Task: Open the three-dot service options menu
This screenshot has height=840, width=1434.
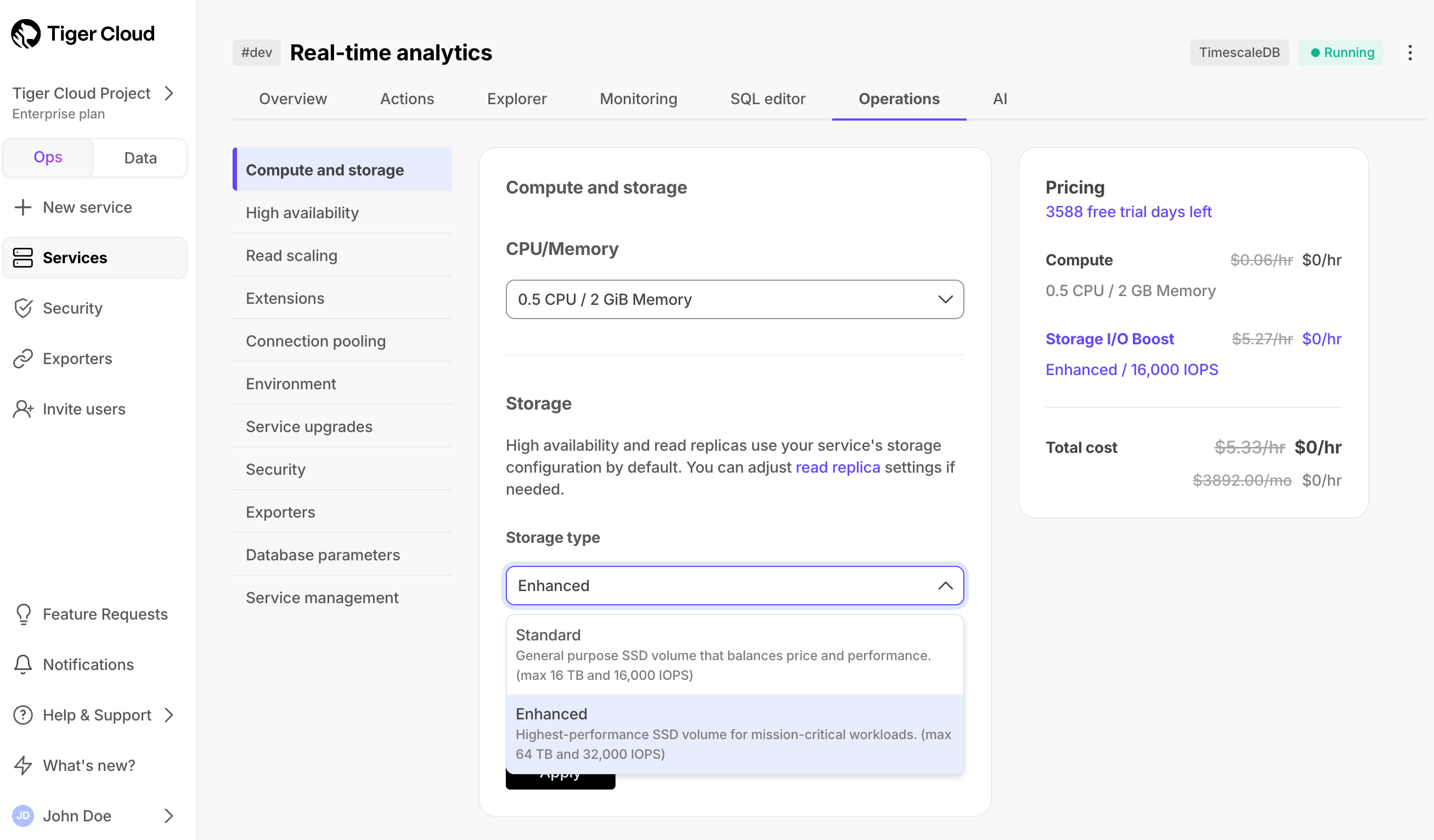Action: click(x=1409, y=52)
